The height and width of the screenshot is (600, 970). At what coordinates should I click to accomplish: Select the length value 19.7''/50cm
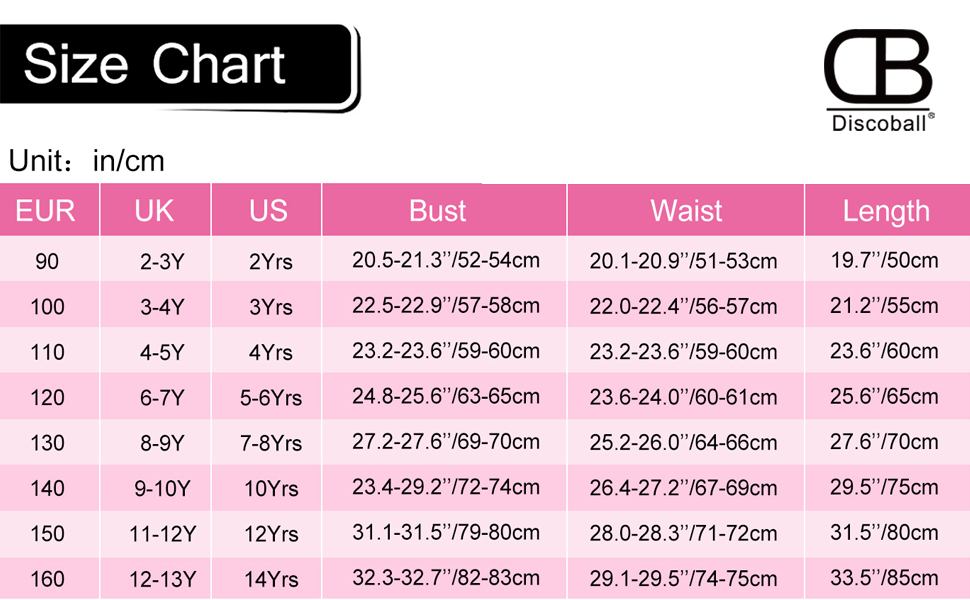[x=885, y=262]
